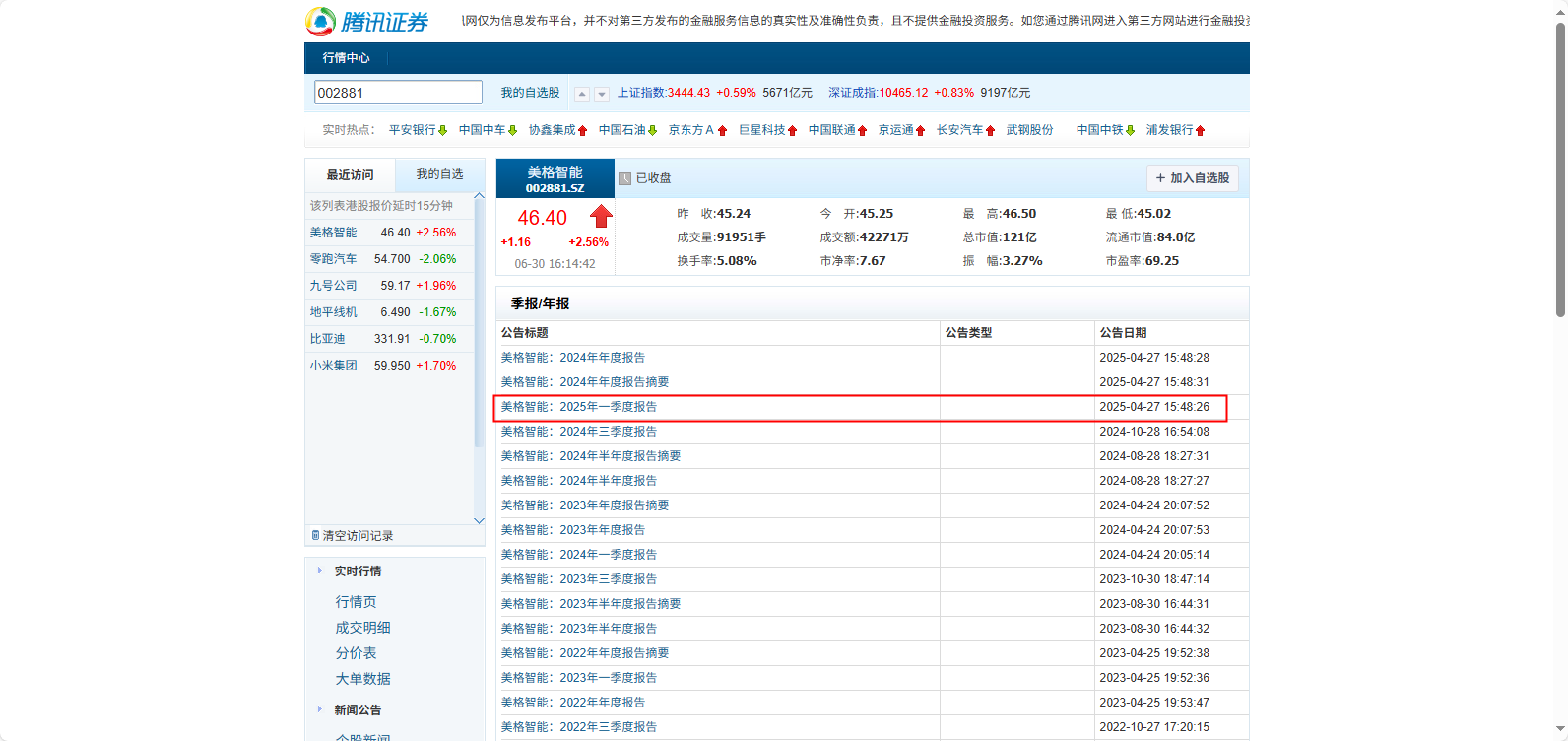Open hot stock 中国联通

831,130
